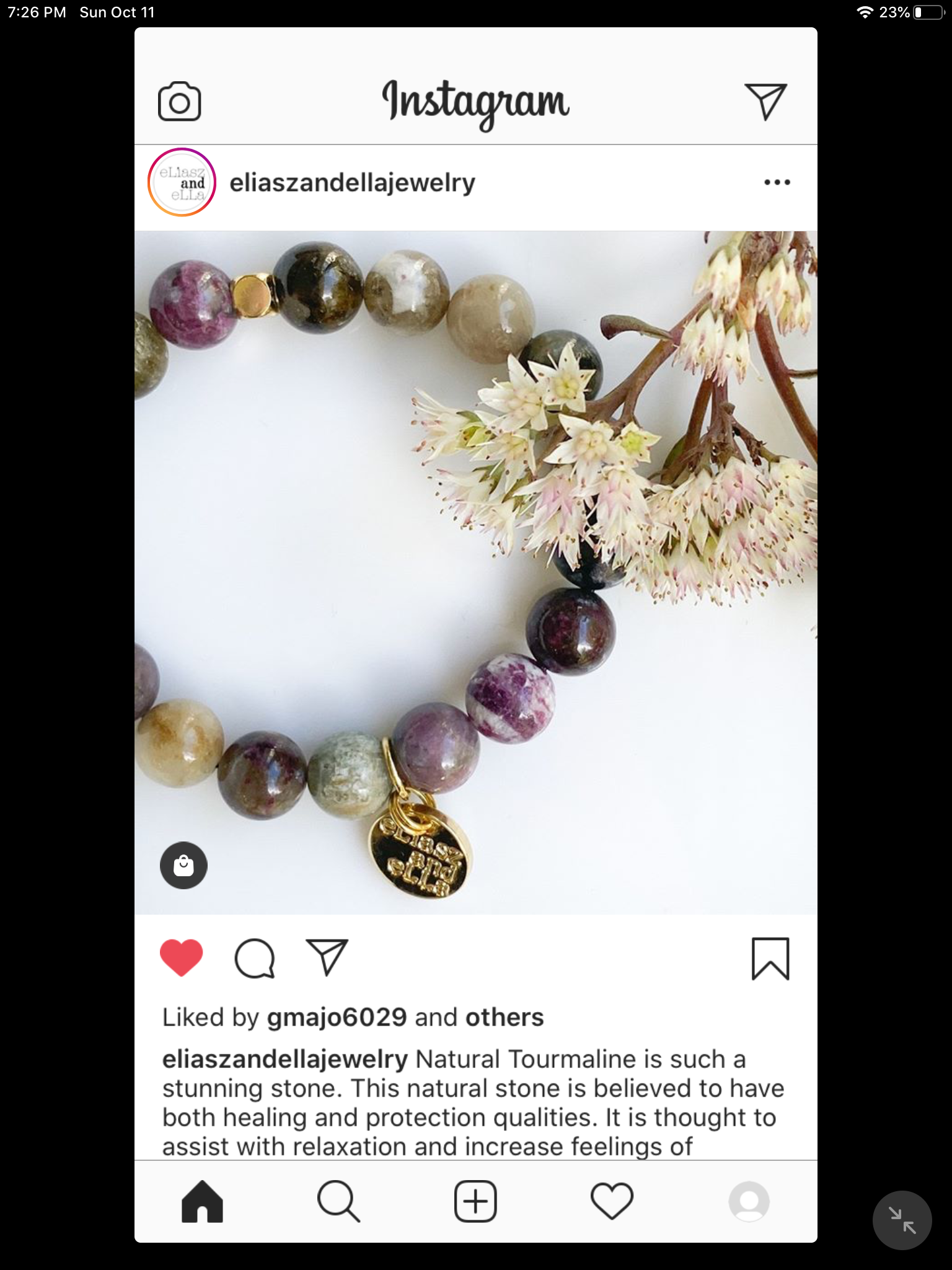
Task: Open Activity heart tab in bottom bar
Action: (612, 1201)
